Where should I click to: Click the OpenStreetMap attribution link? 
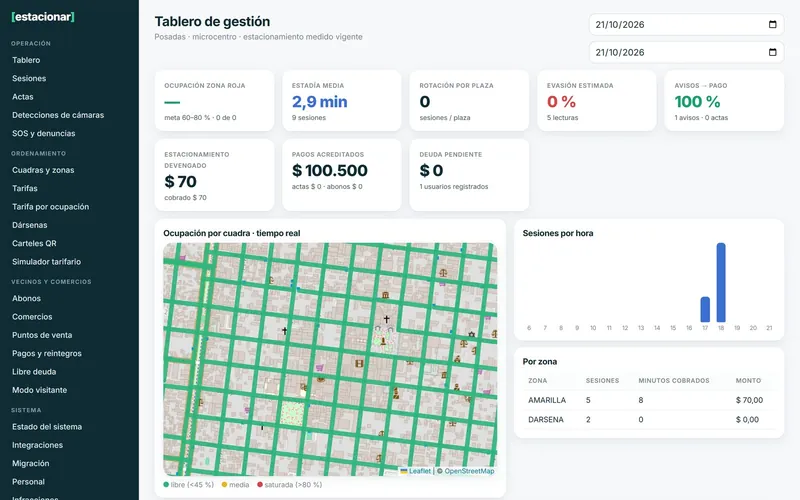(x=469, y=471)
